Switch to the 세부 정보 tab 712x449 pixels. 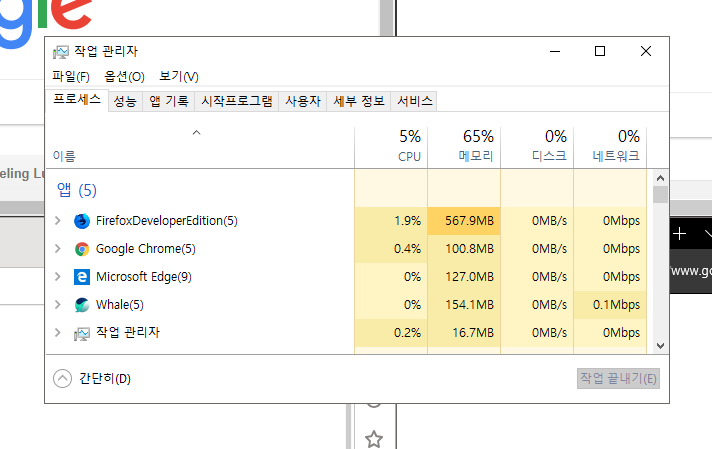359,101
